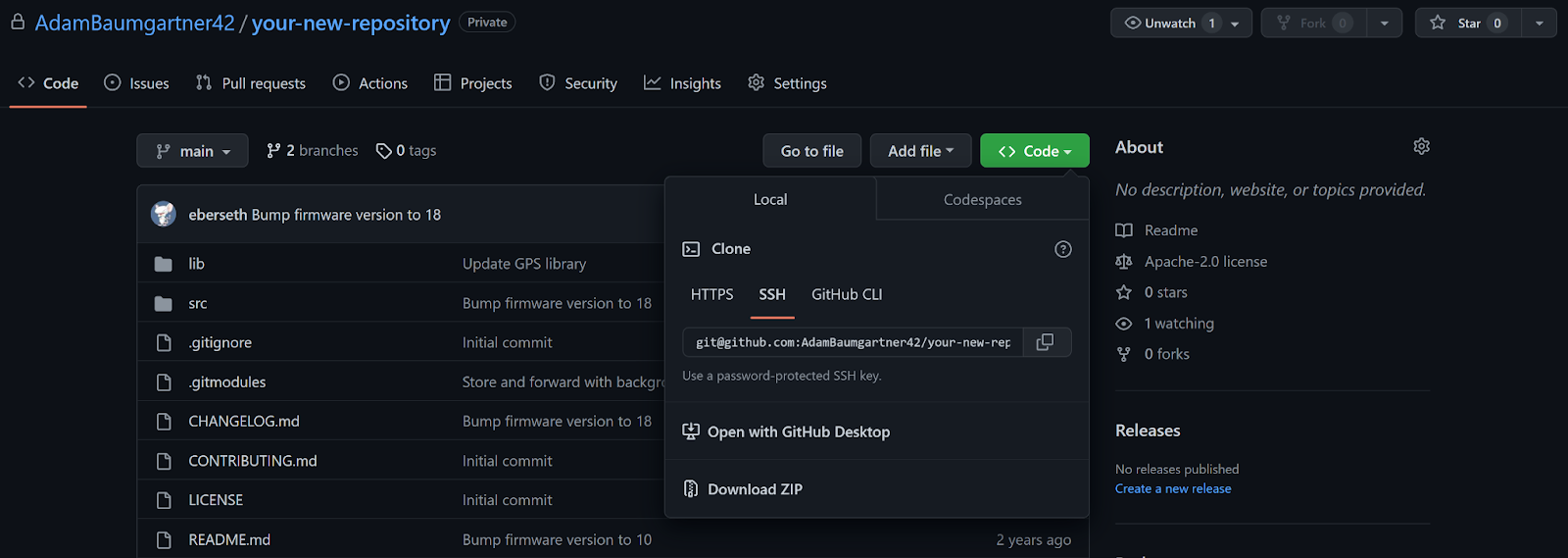Click the tag icon next to 0 tags
This screenshot has height=558, width=1568.
[384, 151]
